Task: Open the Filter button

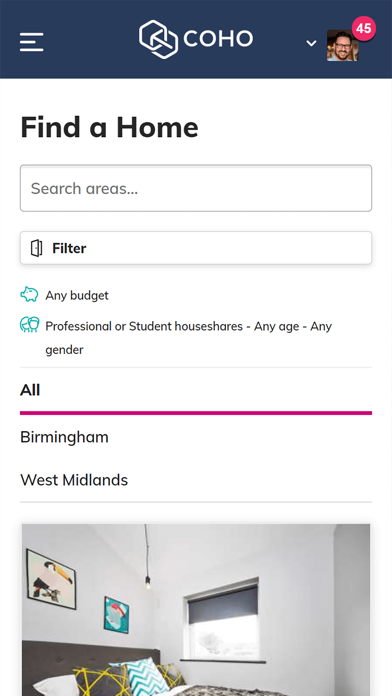Action: [x=196, y=248]
